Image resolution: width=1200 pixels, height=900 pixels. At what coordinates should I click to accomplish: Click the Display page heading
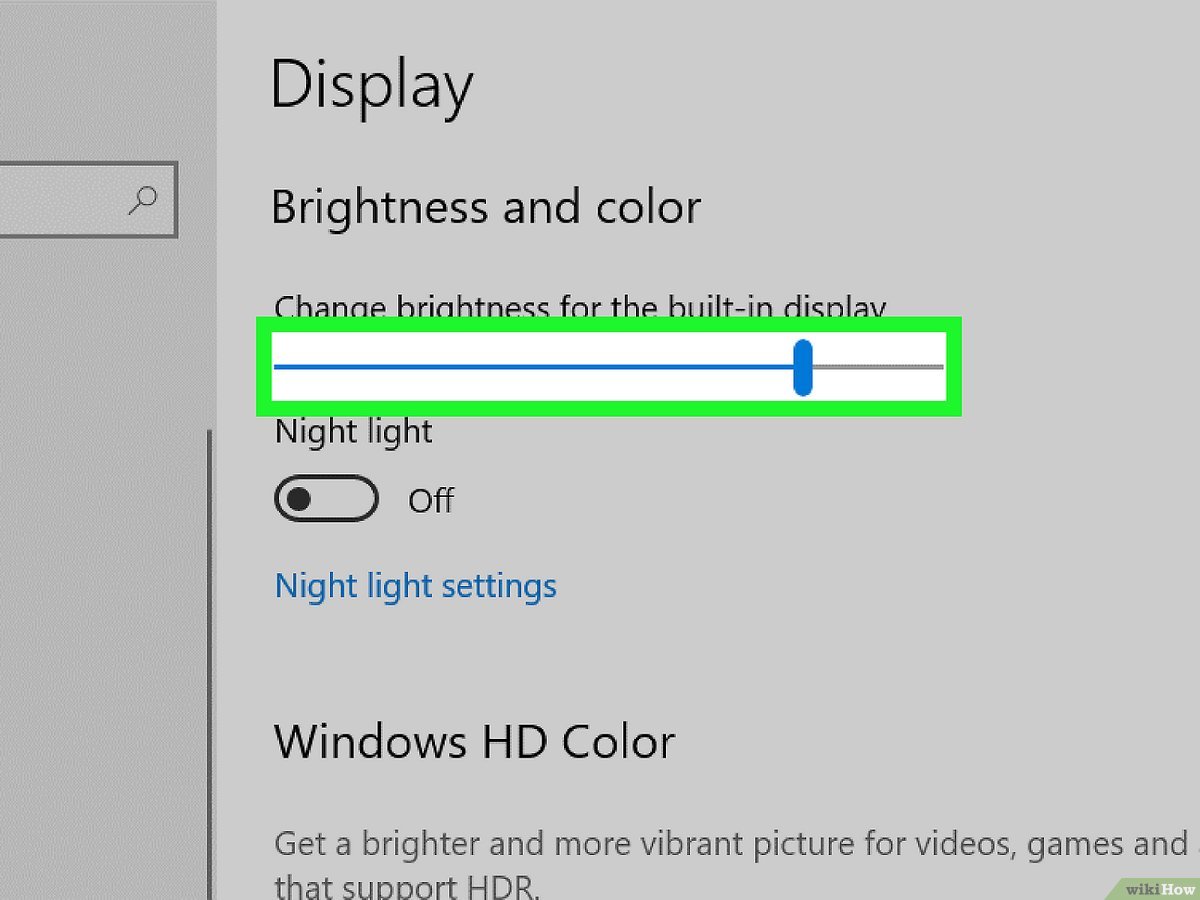(x=371, y=87)
